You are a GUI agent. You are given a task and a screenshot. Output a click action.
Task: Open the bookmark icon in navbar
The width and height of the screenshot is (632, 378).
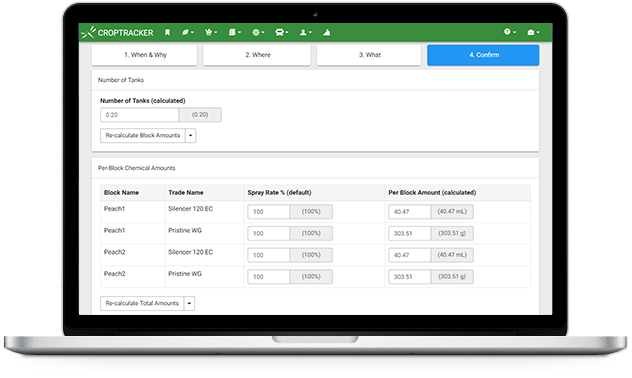pyautogui.click(x=167, y=32)
